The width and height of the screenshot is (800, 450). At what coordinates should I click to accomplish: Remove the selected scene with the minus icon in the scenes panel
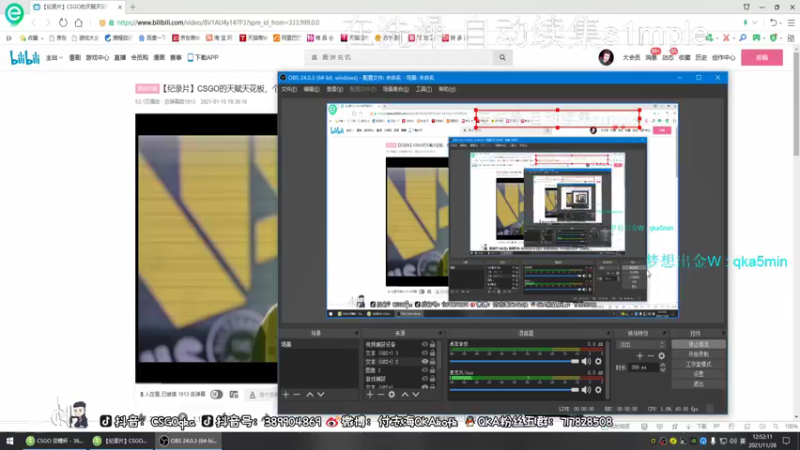[297, 394]
